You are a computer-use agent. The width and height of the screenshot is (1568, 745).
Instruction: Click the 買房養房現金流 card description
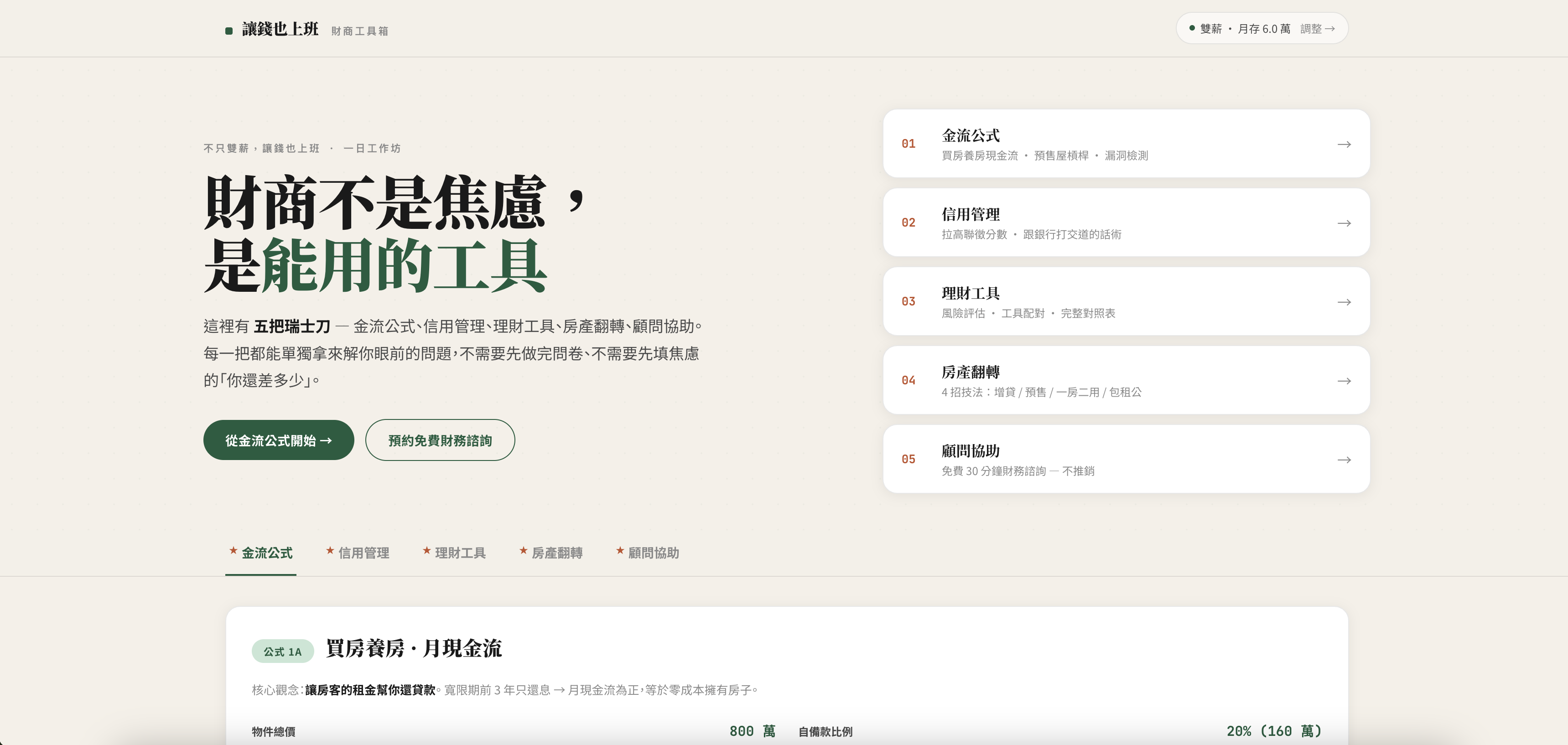click(1045, 156)
